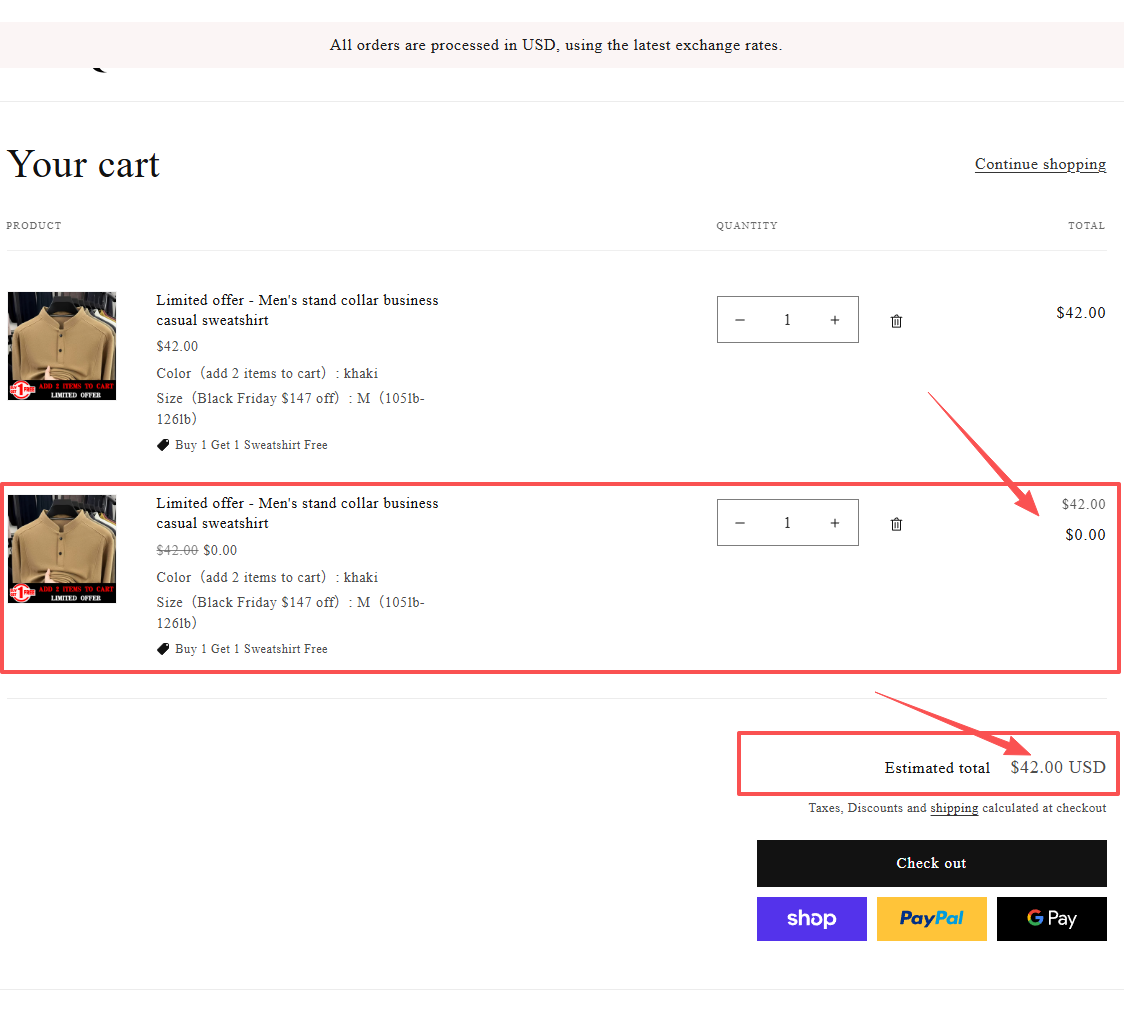Open first item's product title link
This screenshot has width=1124, height=1022.
(297, 310)
